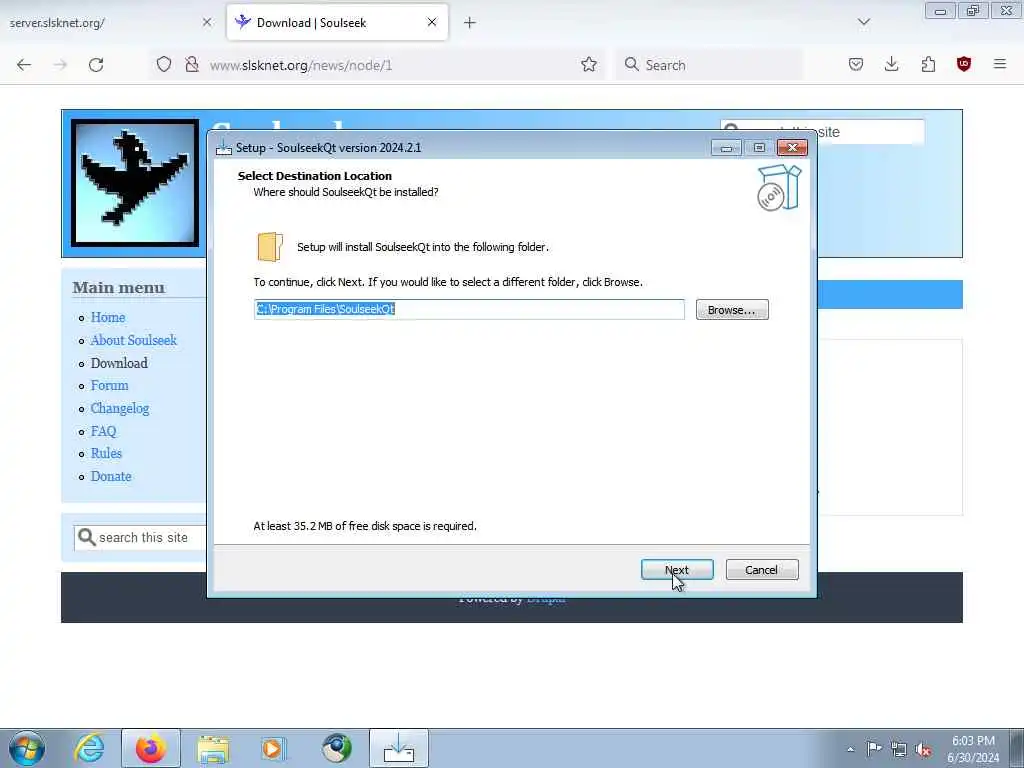Close the SoulseekQt setup dialog
Viewport: 1024px width, 768px height.
(x=792, y=148)
